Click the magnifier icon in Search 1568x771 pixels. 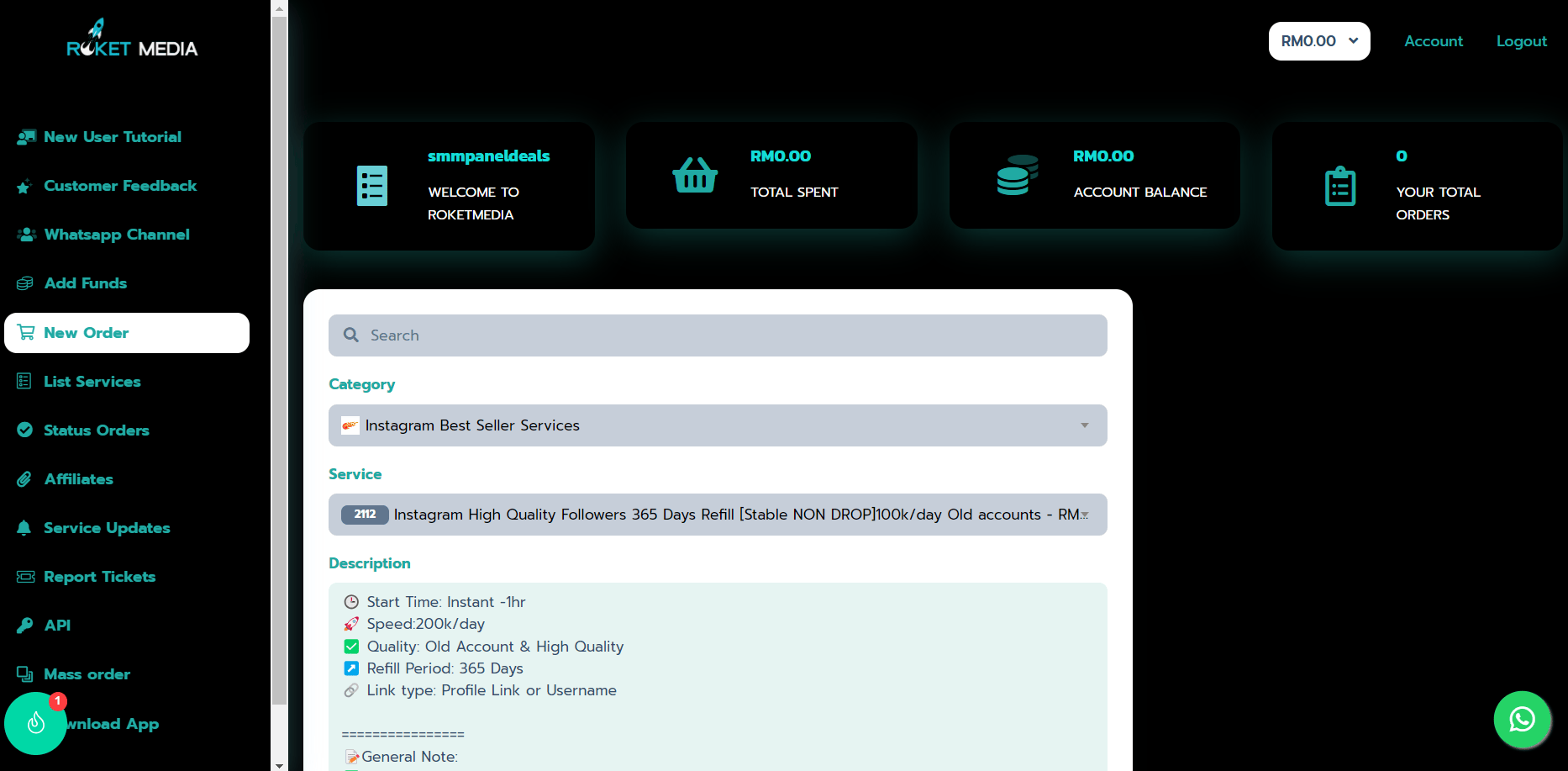point(351,335)
